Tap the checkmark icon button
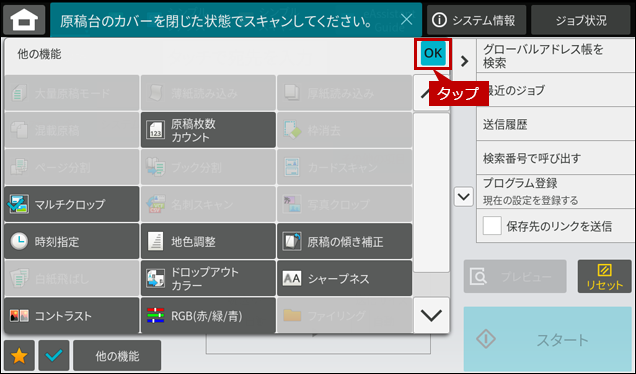The image size is (636, 374). click(x=54, y=356)
